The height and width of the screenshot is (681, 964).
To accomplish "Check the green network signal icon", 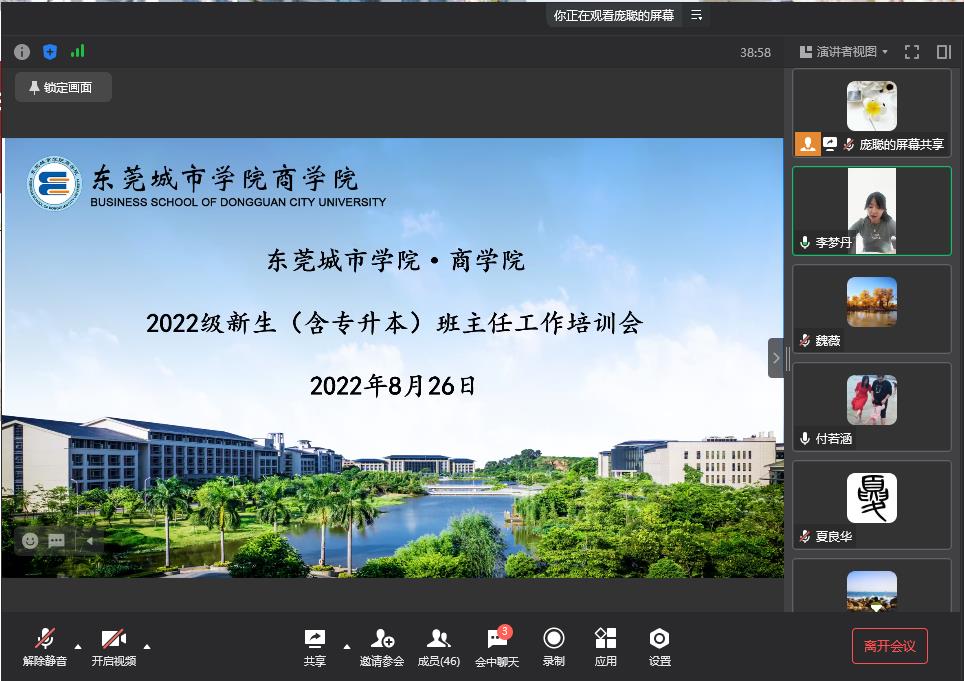I will [x=77, y=51].
